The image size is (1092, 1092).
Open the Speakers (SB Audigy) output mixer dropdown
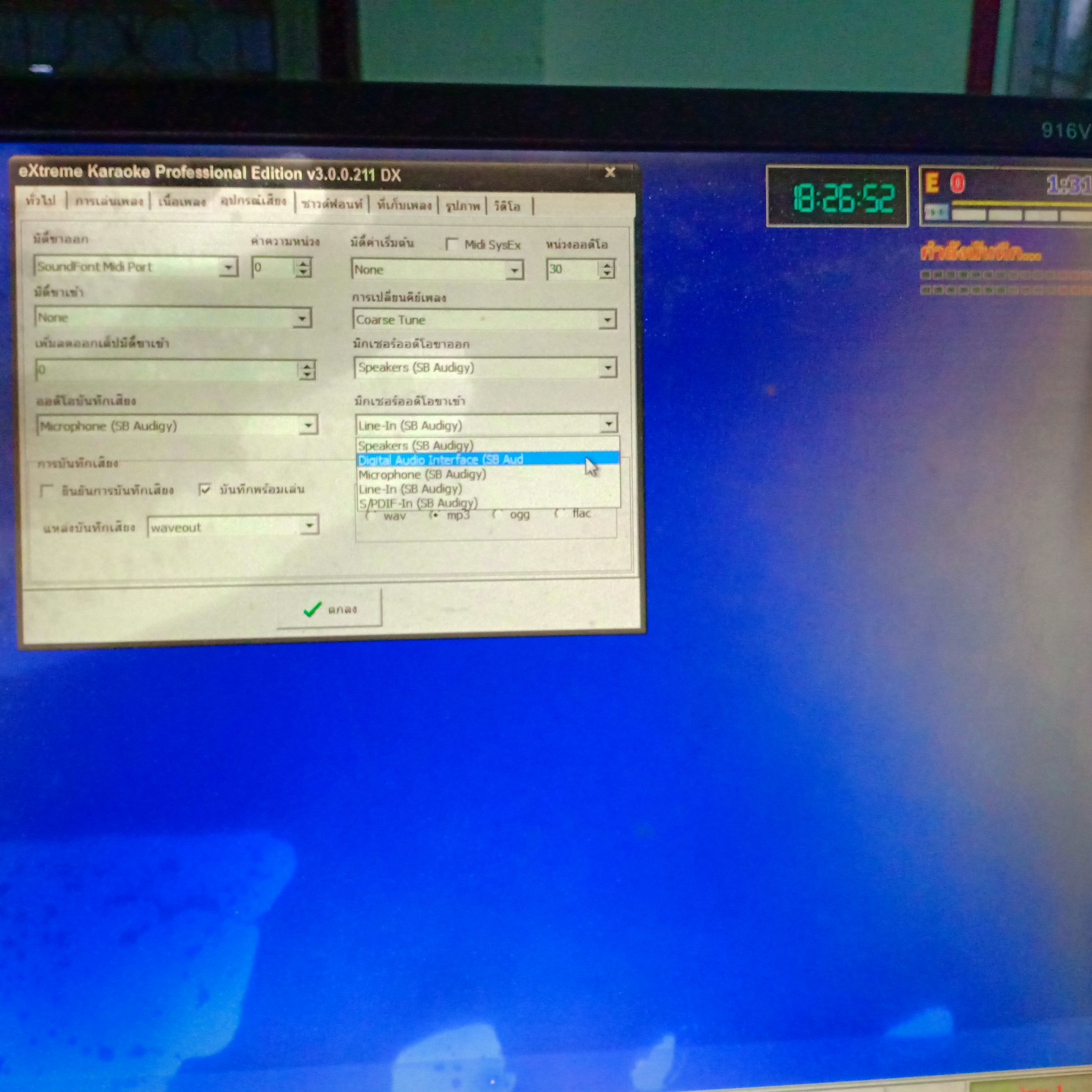(x=608, y=368)
